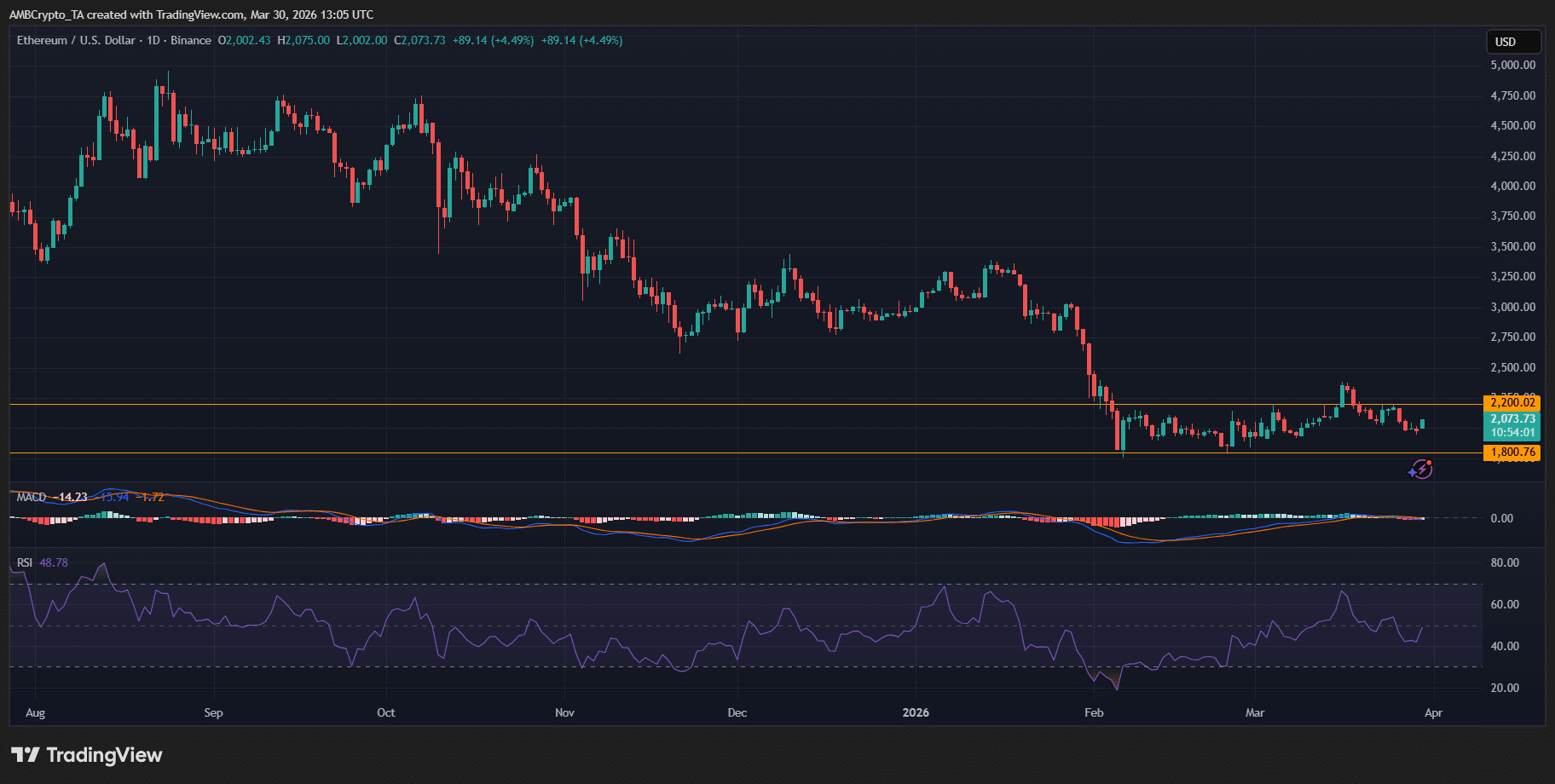Click the 3,000.00 level on the price scale
1555x784 pixels.
coord(1512,307)
